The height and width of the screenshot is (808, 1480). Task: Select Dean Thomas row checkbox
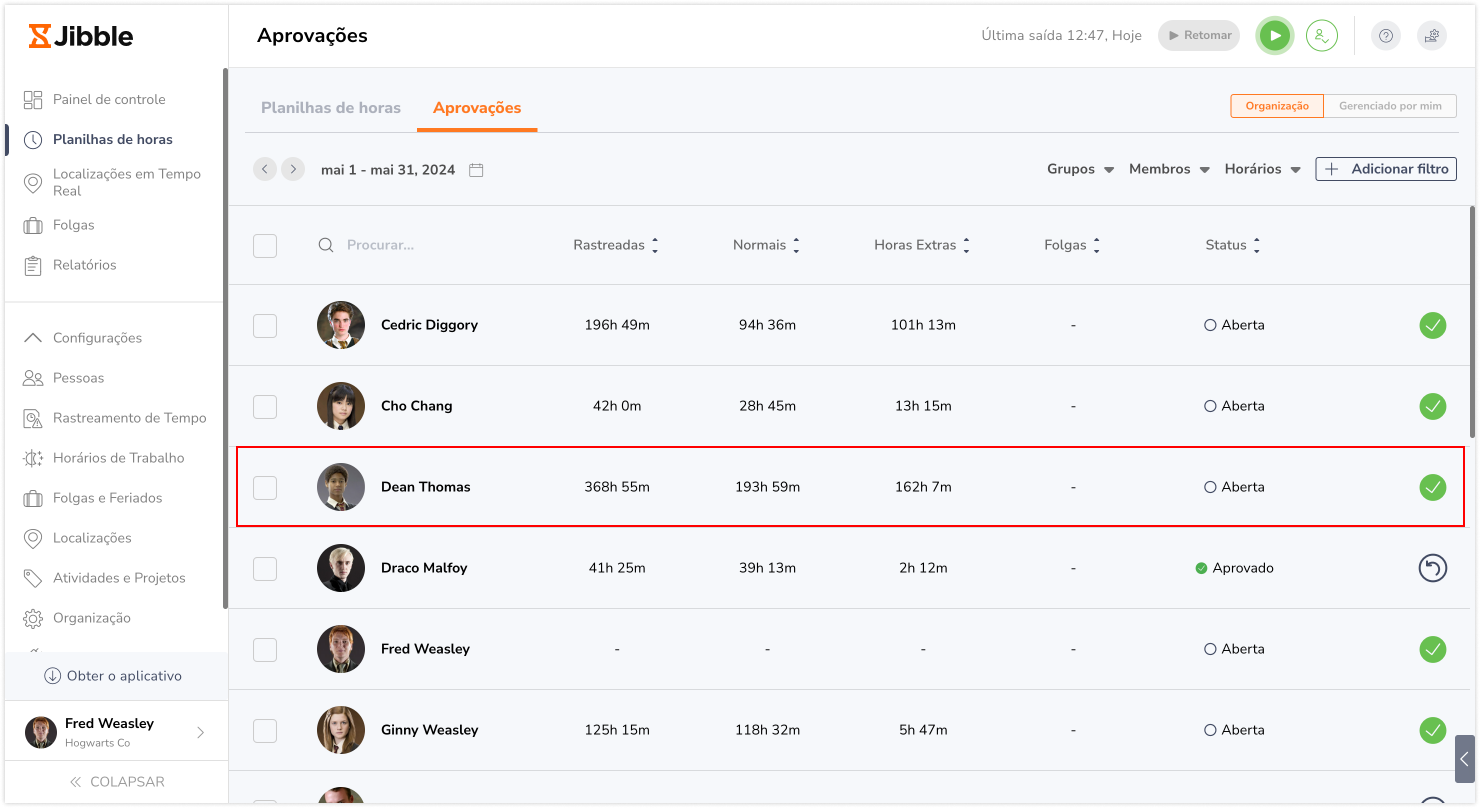pos(265,487)
